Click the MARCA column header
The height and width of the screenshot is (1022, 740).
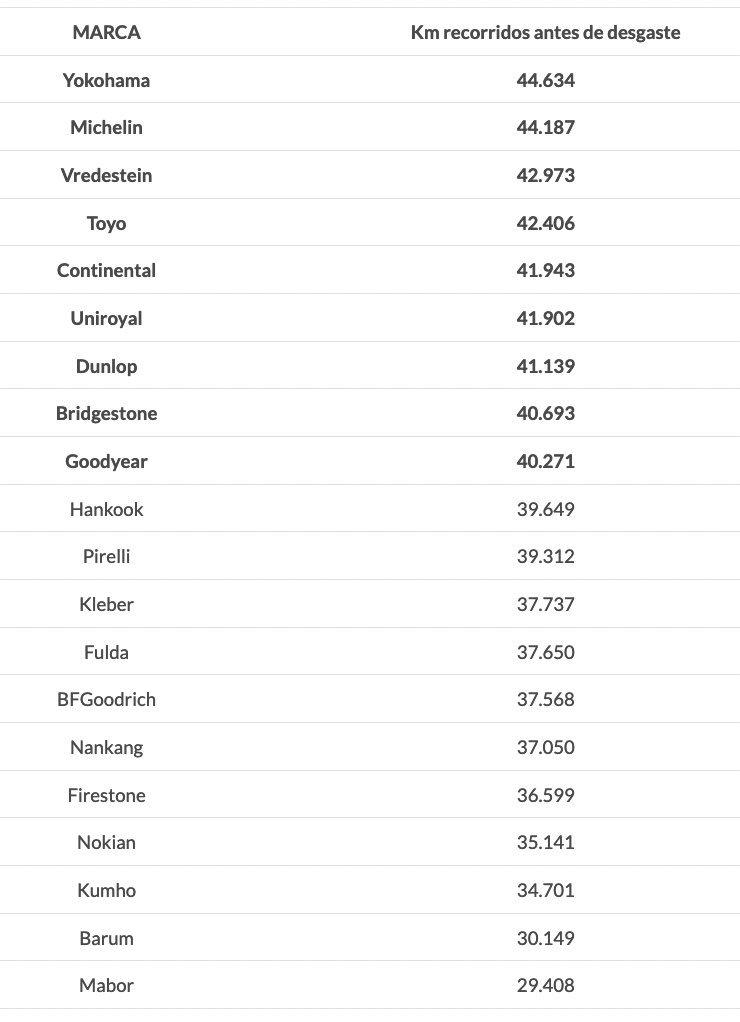(106, 32)
